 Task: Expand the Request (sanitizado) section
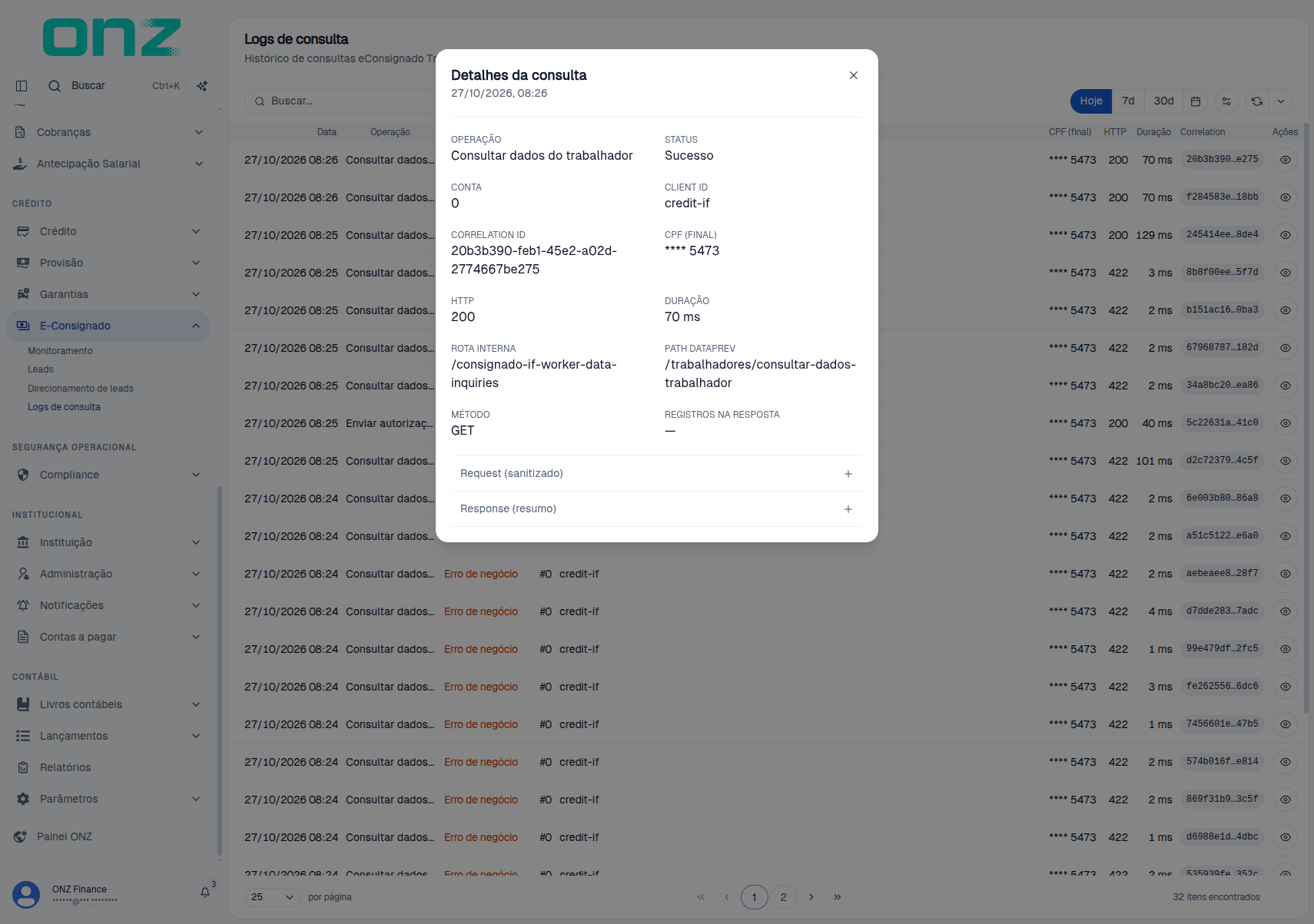click(x=656, y=474)
